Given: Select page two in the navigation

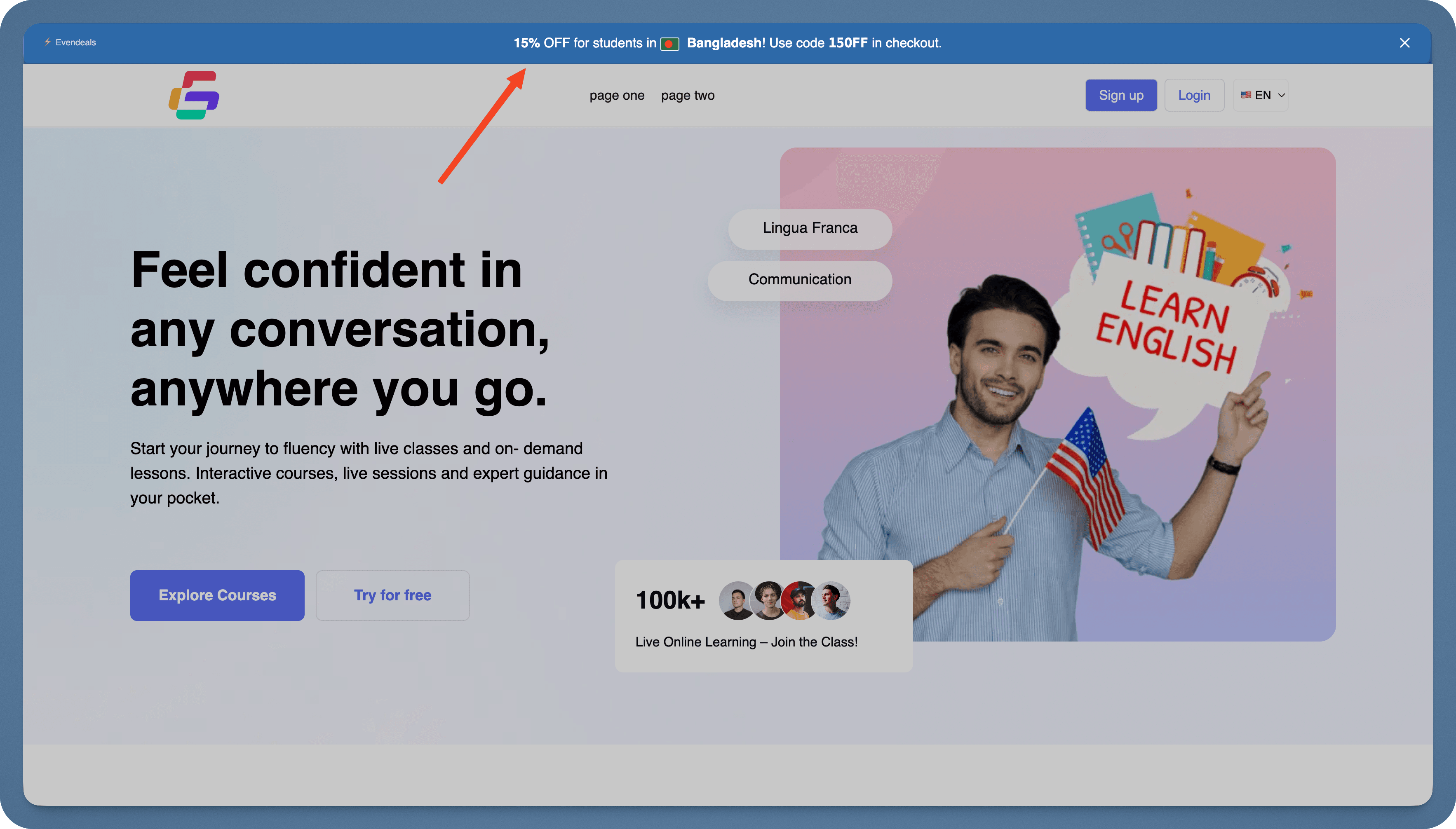Looking at the screenshot, I should click(x=688, y=95).
